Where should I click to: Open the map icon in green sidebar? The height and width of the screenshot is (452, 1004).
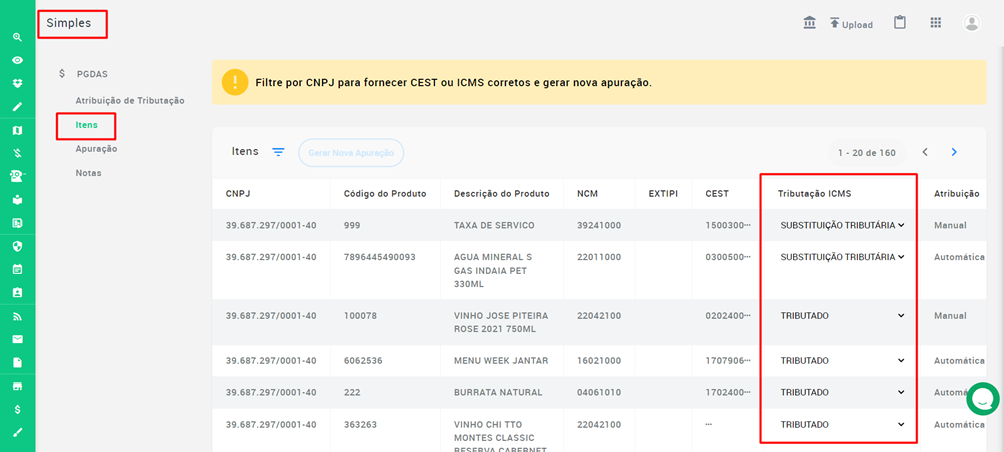tap(17, 130)
